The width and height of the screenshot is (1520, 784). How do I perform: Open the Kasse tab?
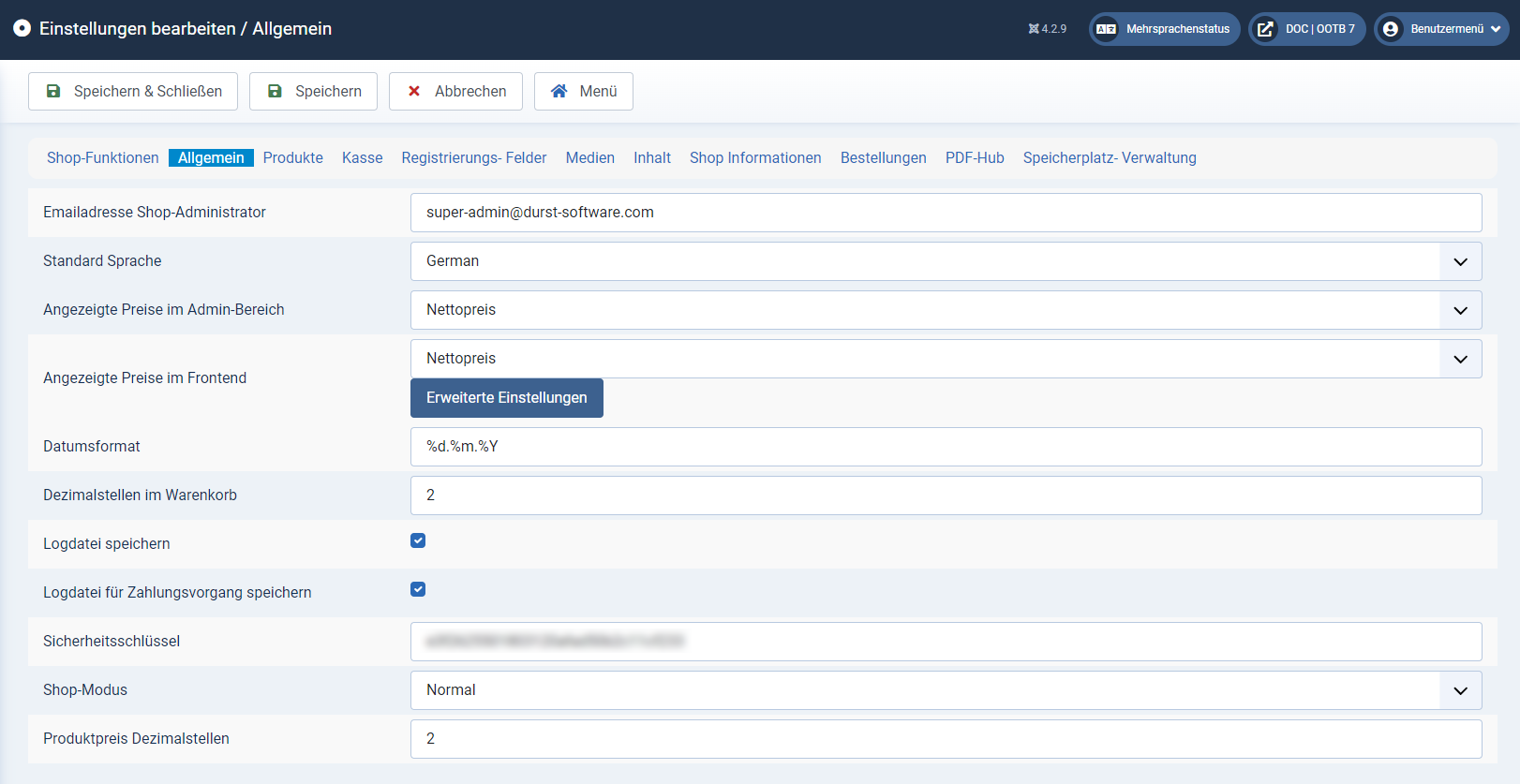[x=363, y=157]
